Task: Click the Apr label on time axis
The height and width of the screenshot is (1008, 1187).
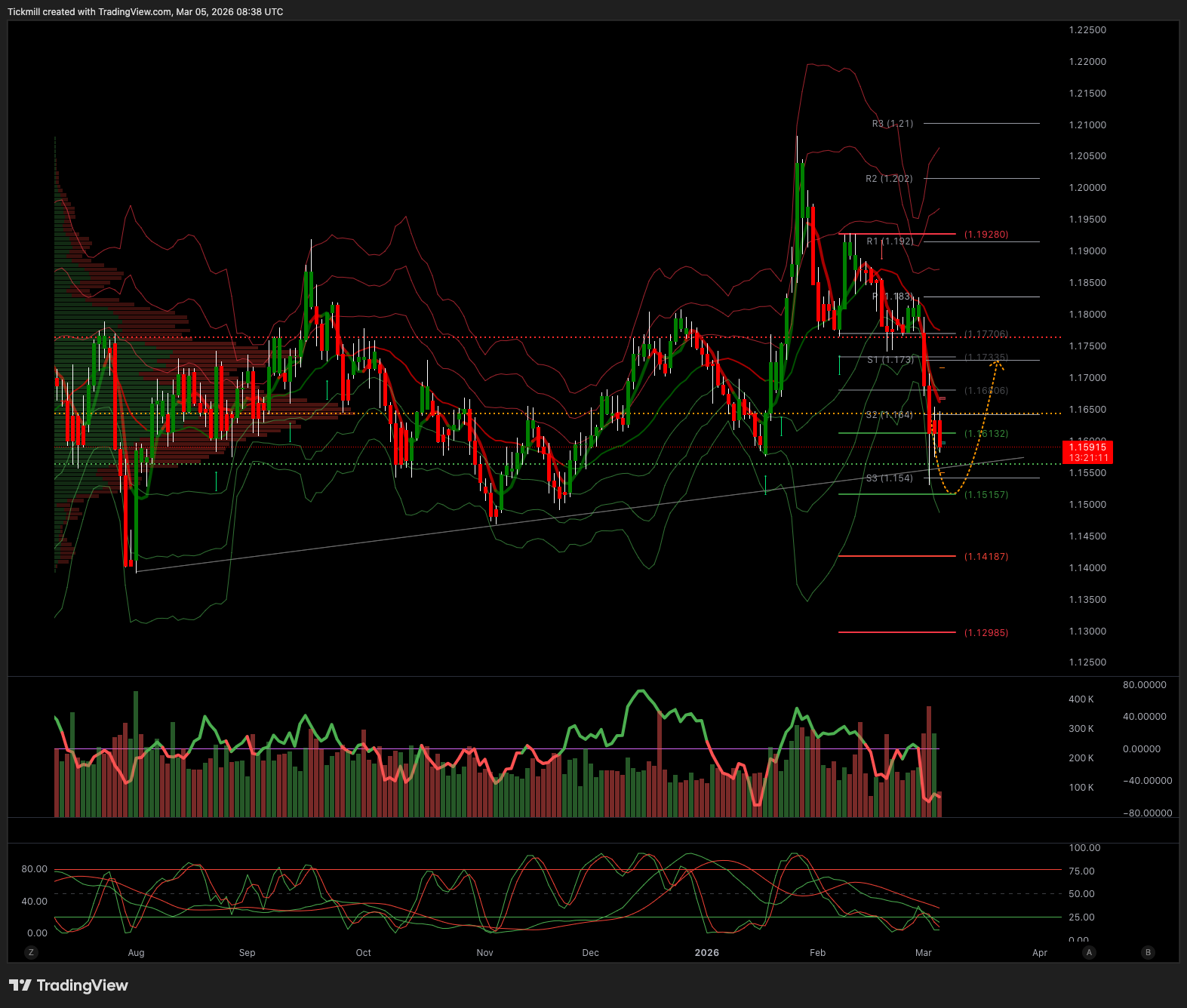Action: point(1039,953)
